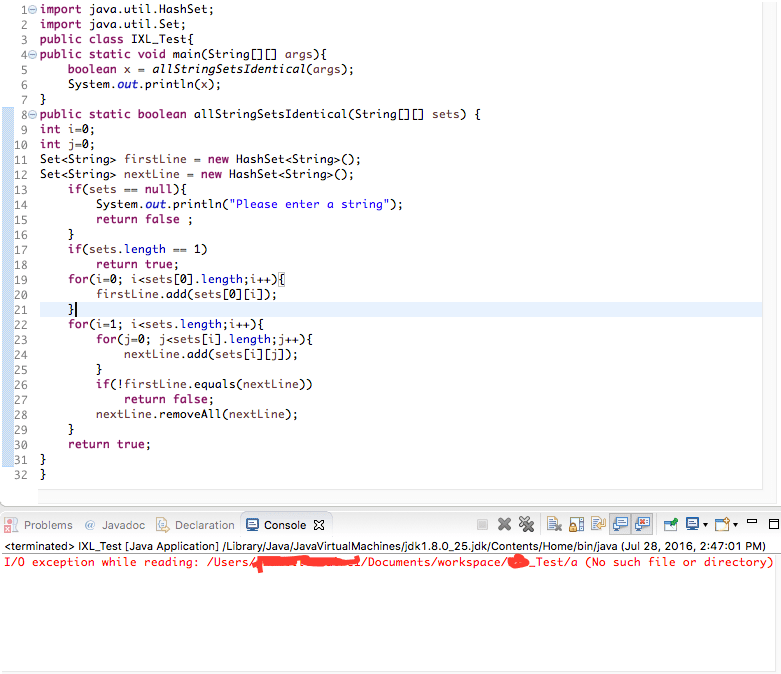Click nextLine declaration on line 12

(x=197, y=174)
